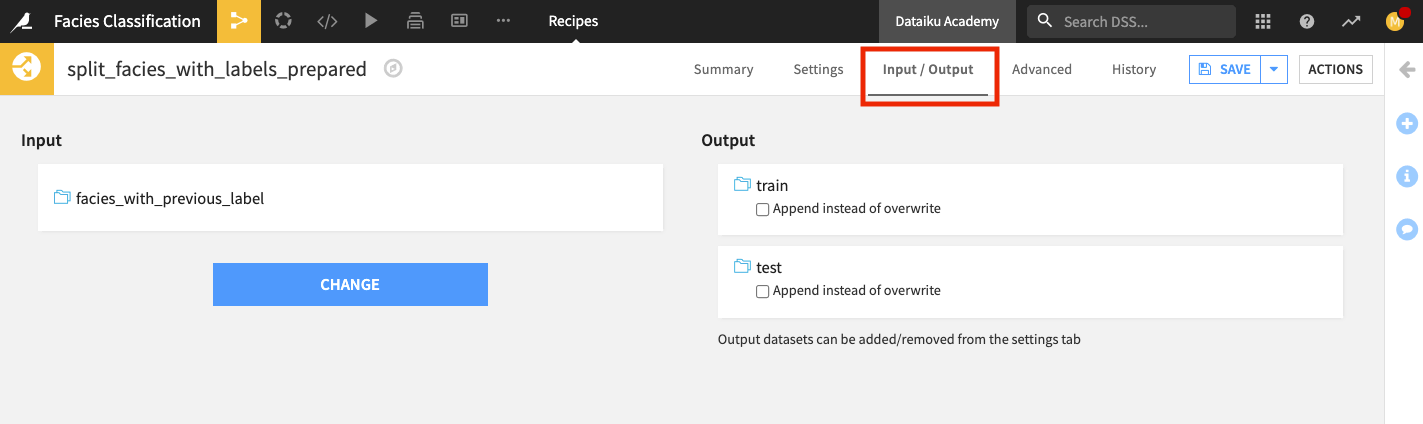Click the Dataiku bird logo
The image size is (1423, 424).
click(19, 21)
